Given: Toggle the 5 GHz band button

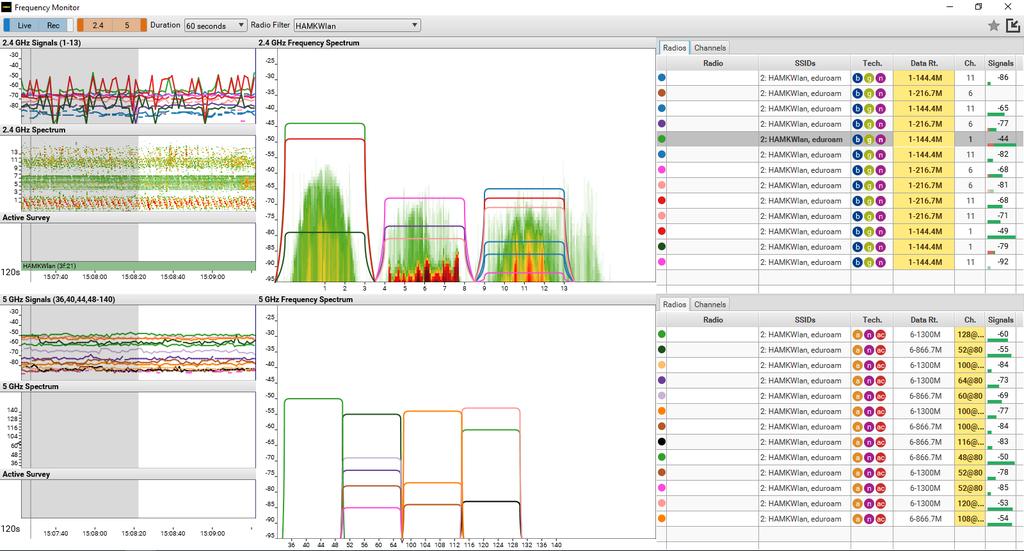Looking at the screenshot, I should click(127, 25).
